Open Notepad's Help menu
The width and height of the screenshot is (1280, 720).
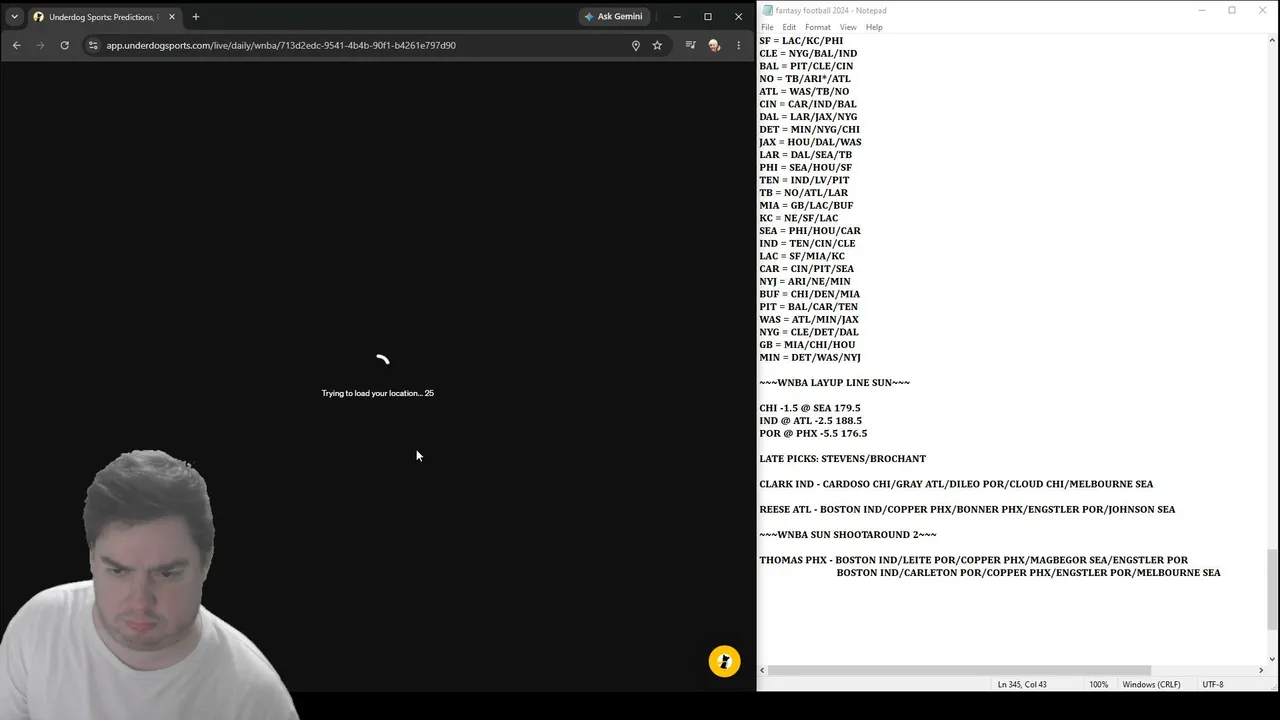[x=874, y=27]
